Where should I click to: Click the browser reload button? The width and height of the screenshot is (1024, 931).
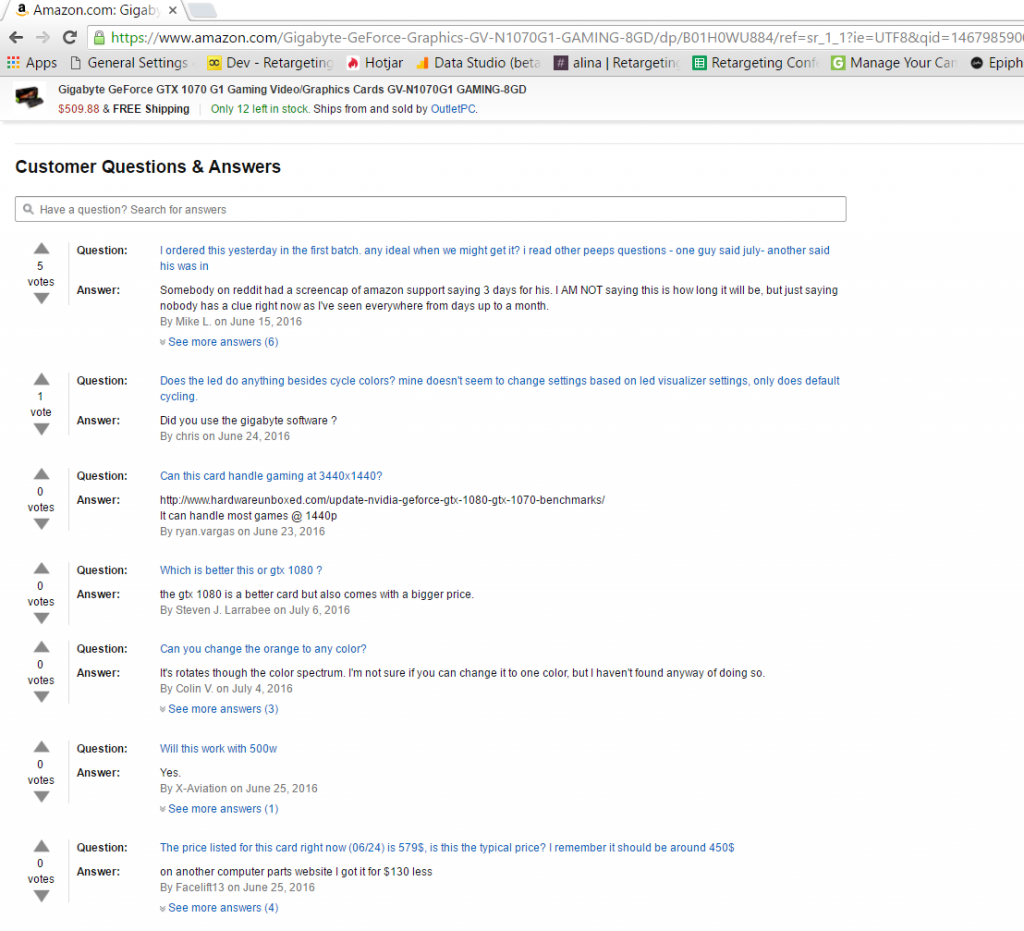[69, 37]
